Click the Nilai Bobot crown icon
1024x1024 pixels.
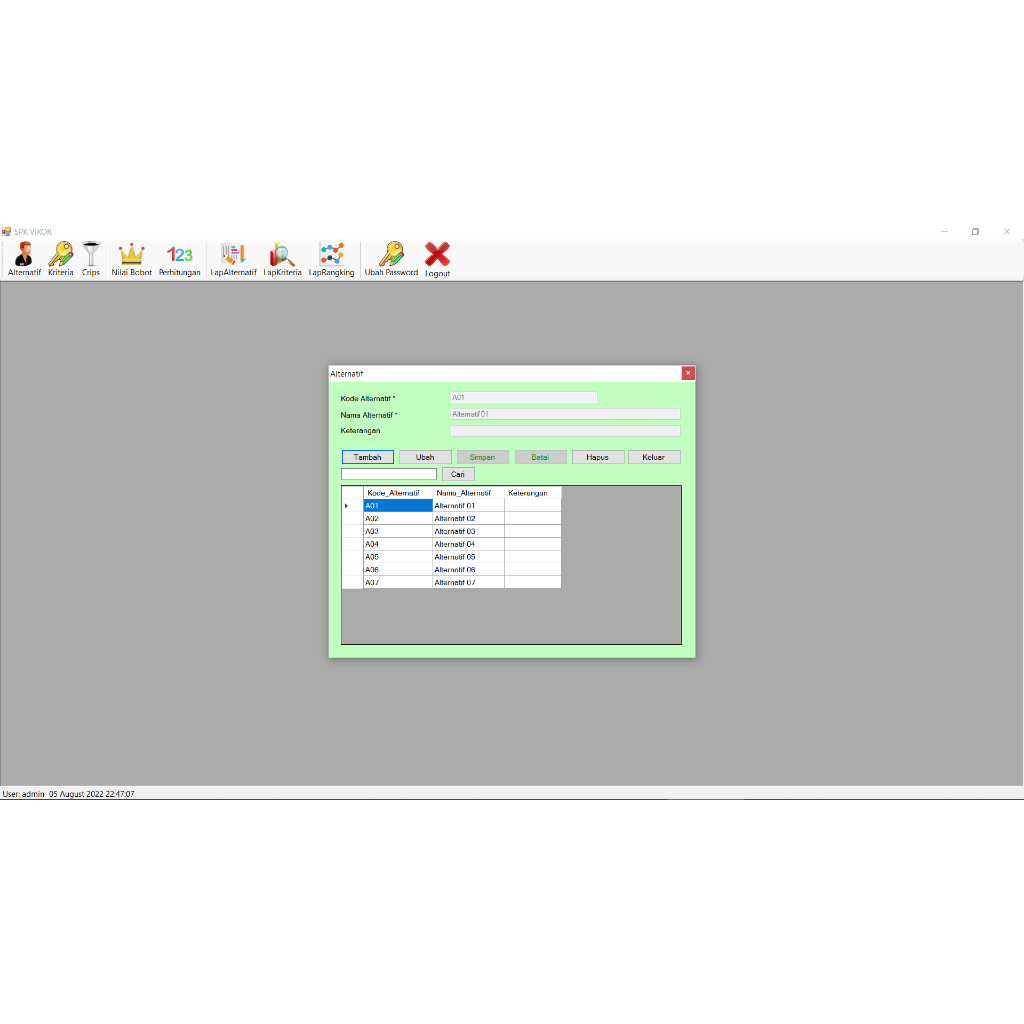[x=131, y=258]
